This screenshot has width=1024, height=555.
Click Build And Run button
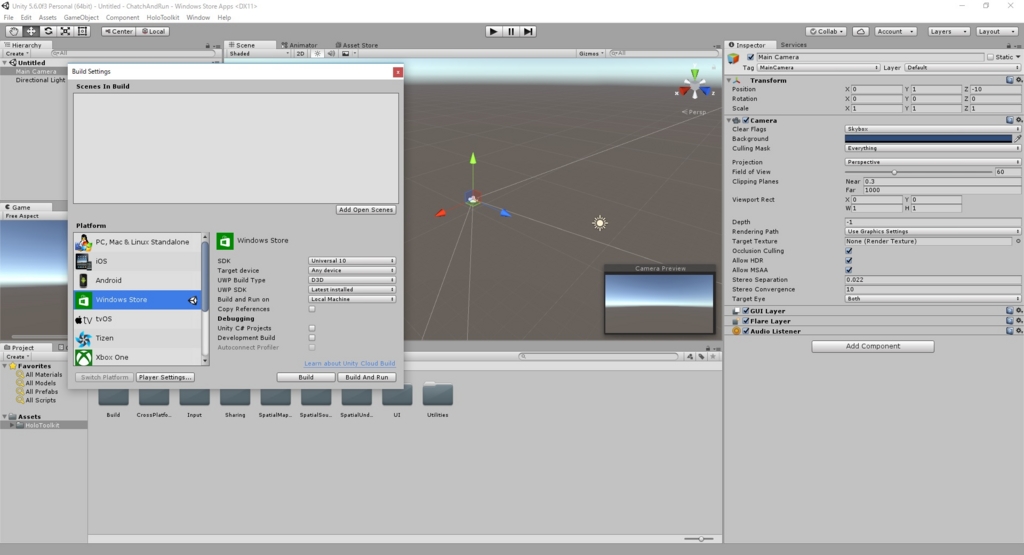click(x=366, y=377)
